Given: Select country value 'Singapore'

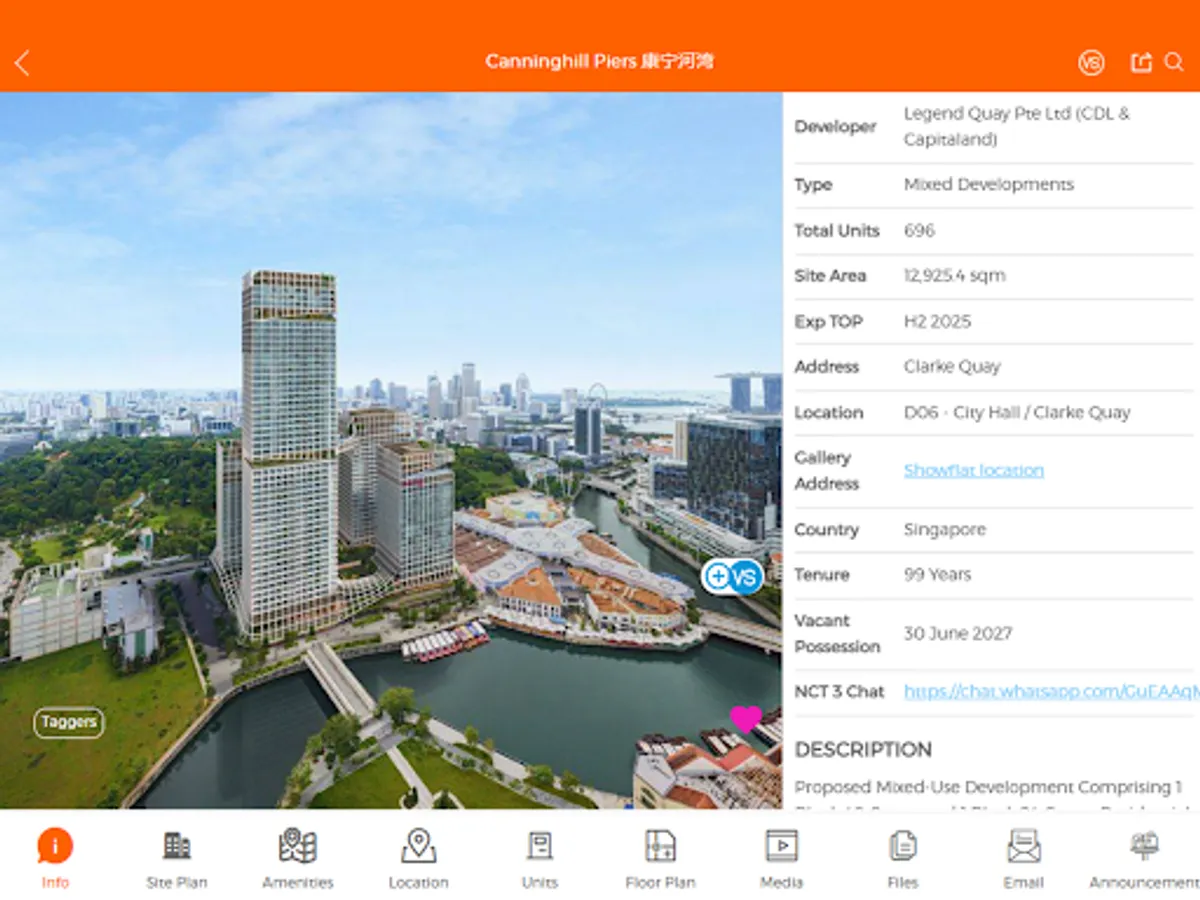Looking at the screenshot, I should tap(945, 529).
